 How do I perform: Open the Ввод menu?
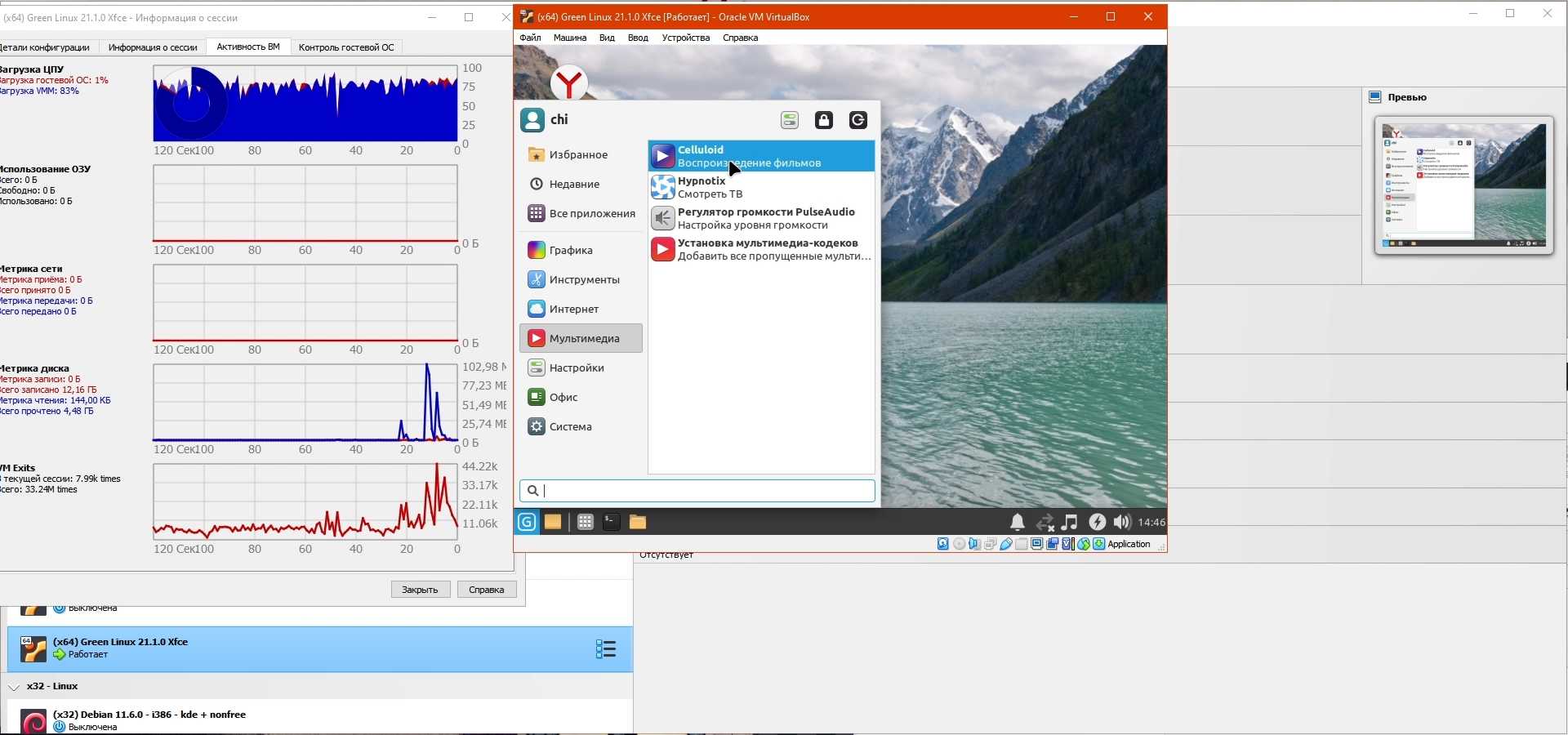(638, 38)
